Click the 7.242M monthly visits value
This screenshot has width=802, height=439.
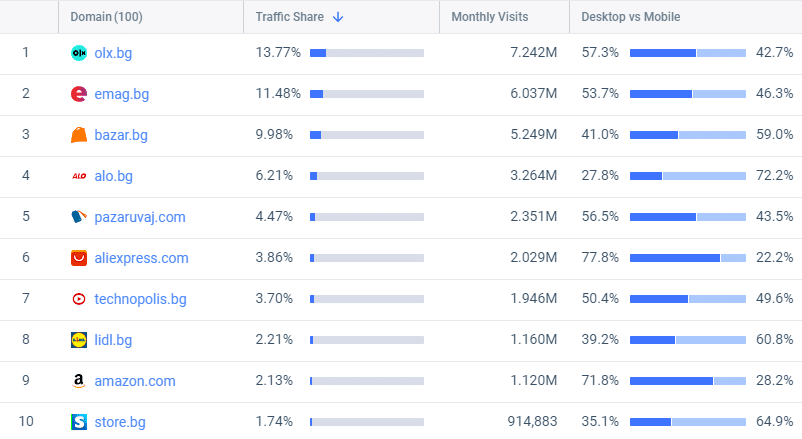533,53
